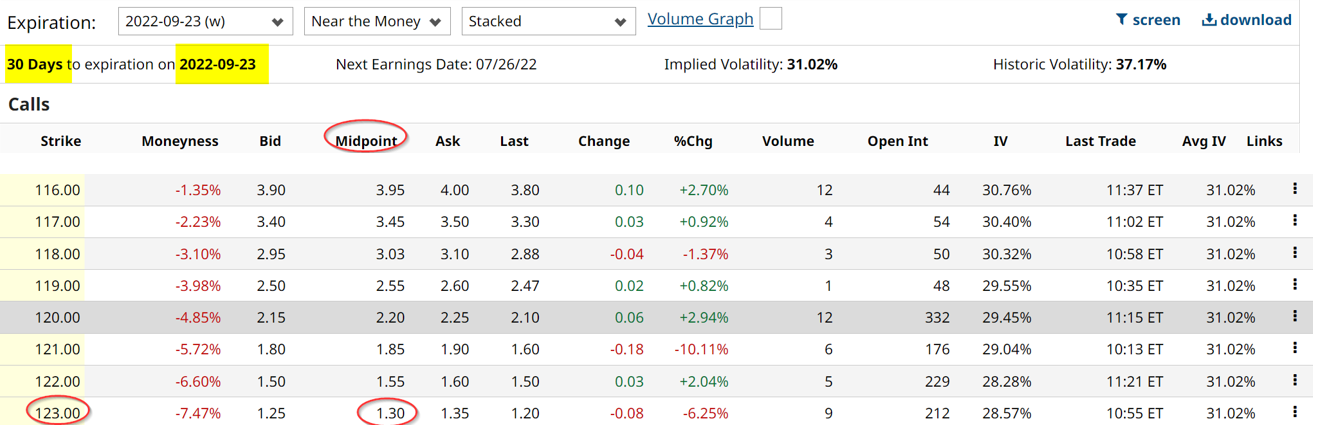This screenshot has height=434, width=1321.
Task: Open links menu for 120.00 strike row
Action: tap(1295, 317)
